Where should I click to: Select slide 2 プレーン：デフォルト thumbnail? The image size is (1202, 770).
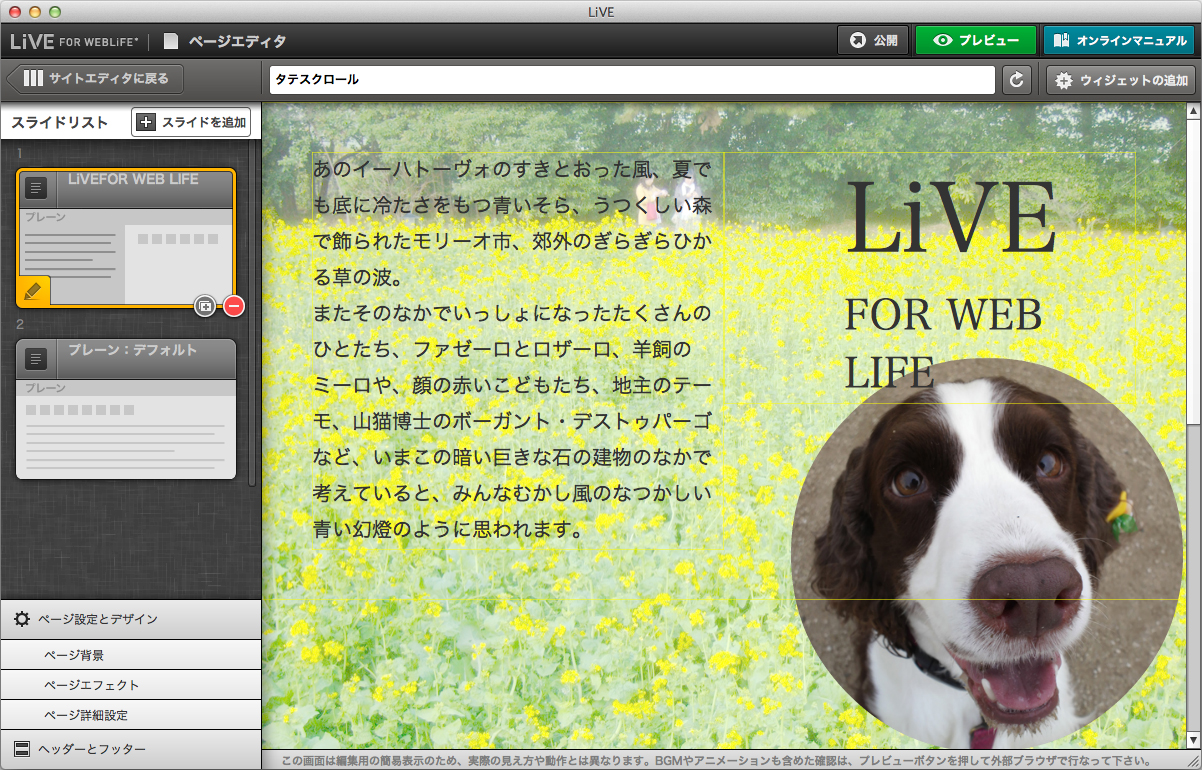tap(125, 409)
